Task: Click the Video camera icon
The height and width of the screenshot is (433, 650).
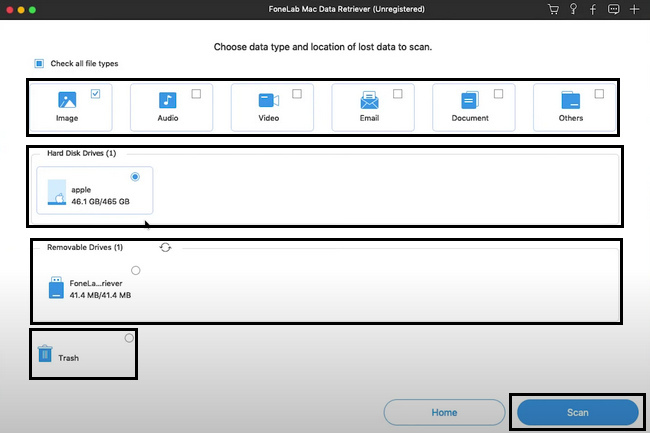Action: coord(269,100)
